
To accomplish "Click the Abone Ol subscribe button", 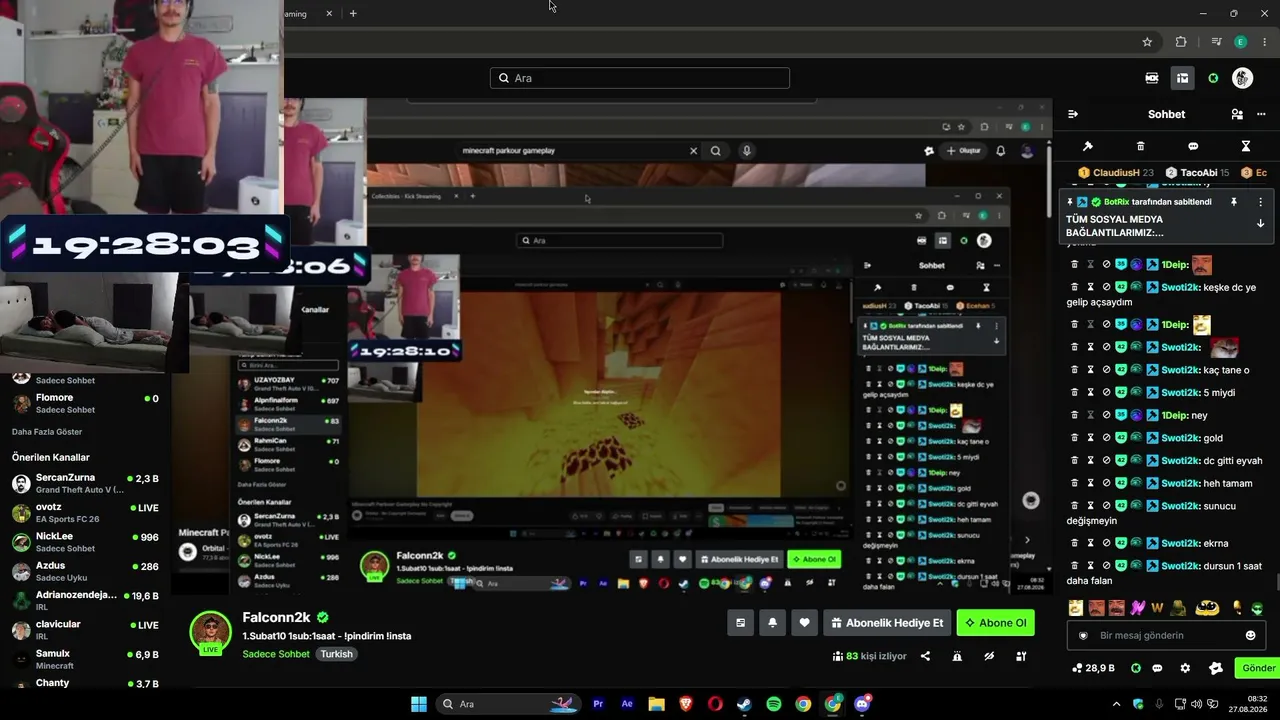I will (995, 623).
